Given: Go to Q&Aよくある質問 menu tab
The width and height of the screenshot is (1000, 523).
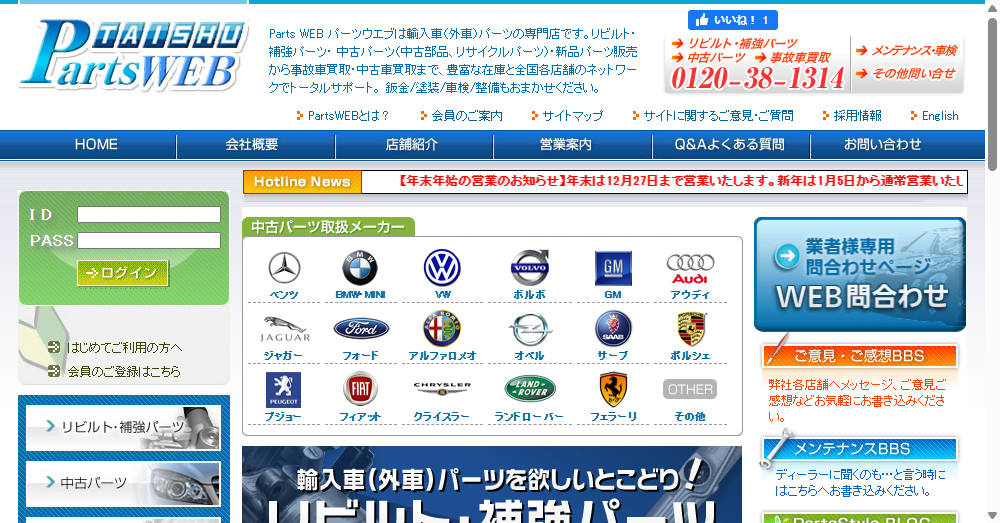Looking at the screenshot, I should (729, 145).
